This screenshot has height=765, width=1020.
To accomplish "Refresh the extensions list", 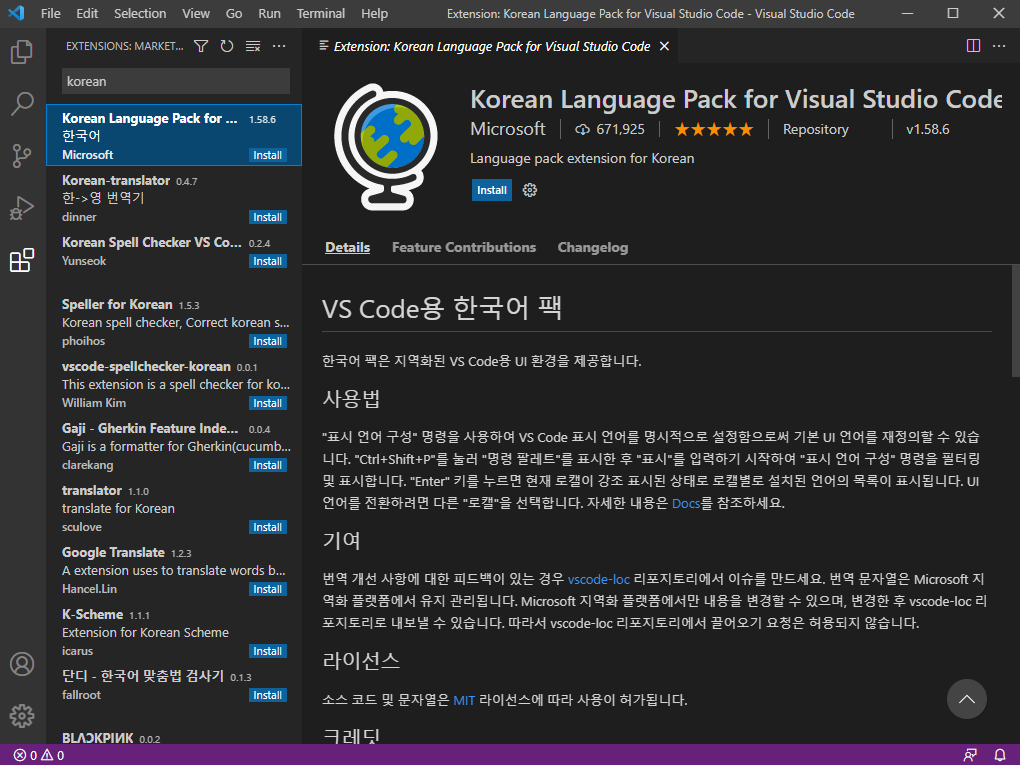I will [227, 46].
